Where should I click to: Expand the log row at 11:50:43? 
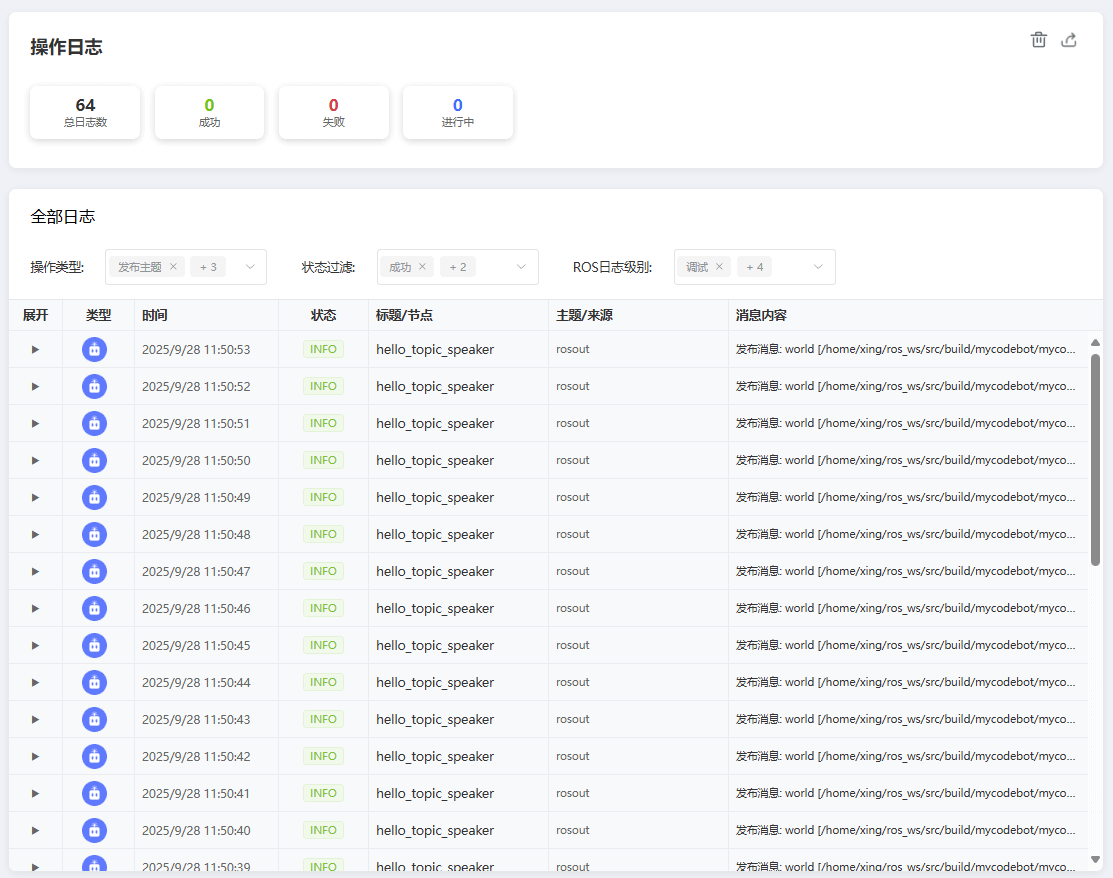(x=35, y=720)
